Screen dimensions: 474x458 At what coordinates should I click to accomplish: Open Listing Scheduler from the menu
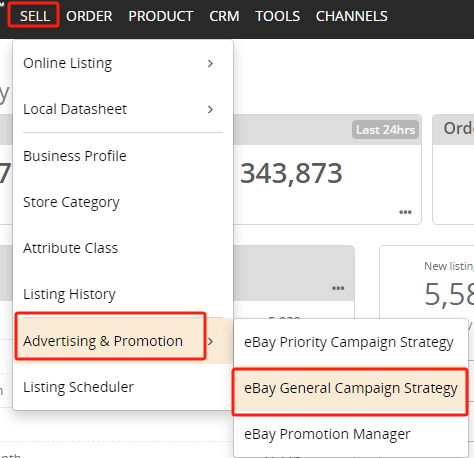[123, 387]
